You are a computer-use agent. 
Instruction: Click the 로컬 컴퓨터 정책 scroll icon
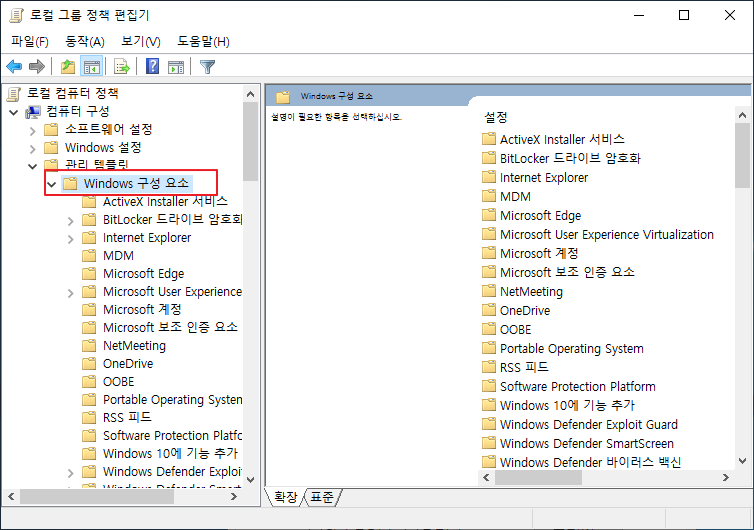(14, 93)
